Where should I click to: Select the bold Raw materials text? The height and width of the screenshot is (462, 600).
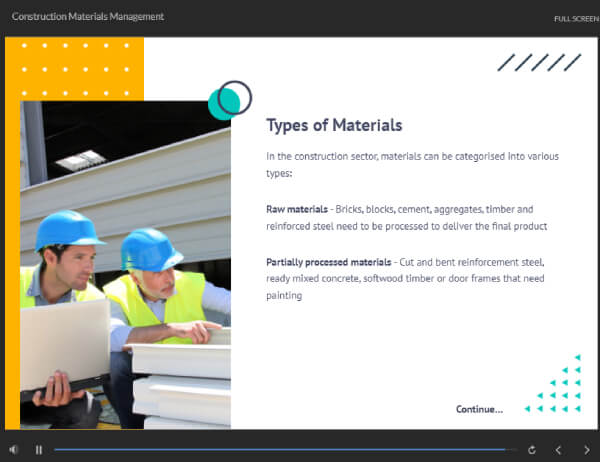(x=296, y=209)
